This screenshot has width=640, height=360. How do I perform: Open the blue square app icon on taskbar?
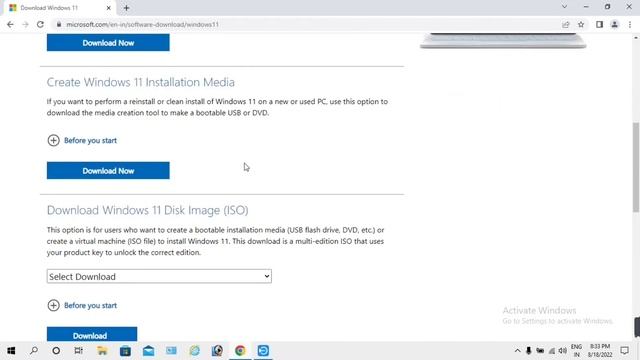pos(263,351)
